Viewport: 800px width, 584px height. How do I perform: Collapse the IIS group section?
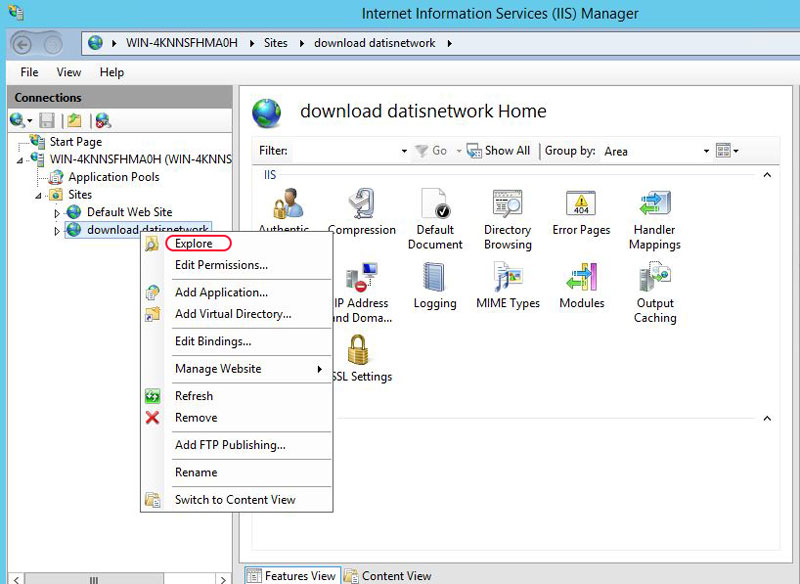tap(767, 175)
